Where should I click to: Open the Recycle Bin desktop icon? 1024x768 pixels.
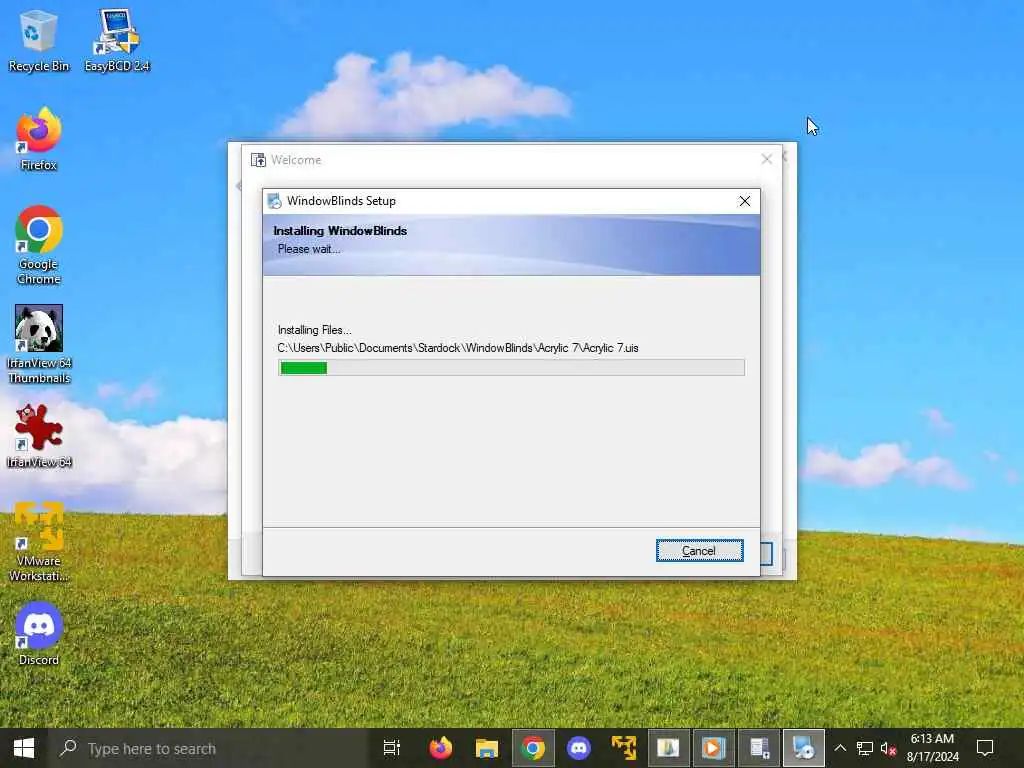pos(39,40)
